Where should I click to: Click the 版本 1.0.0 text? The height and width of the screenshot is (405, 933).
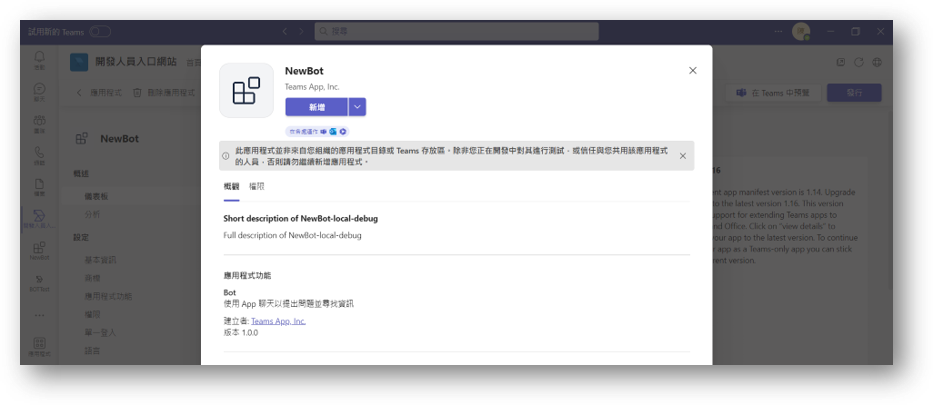pyautogui.click(x=240, y=332)
